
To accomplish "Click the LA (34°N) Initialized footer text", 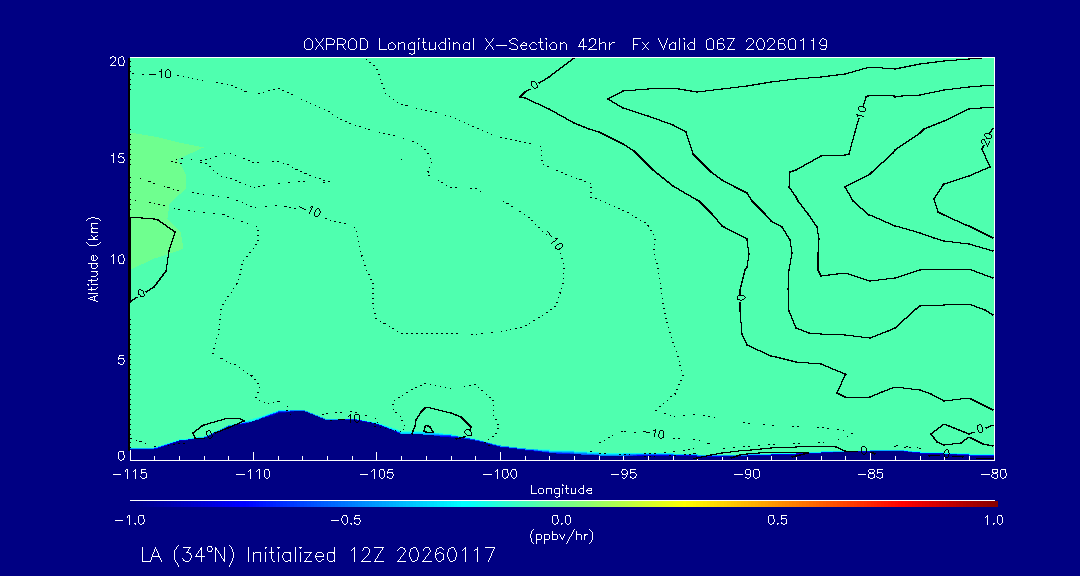I will pos(317,554).
